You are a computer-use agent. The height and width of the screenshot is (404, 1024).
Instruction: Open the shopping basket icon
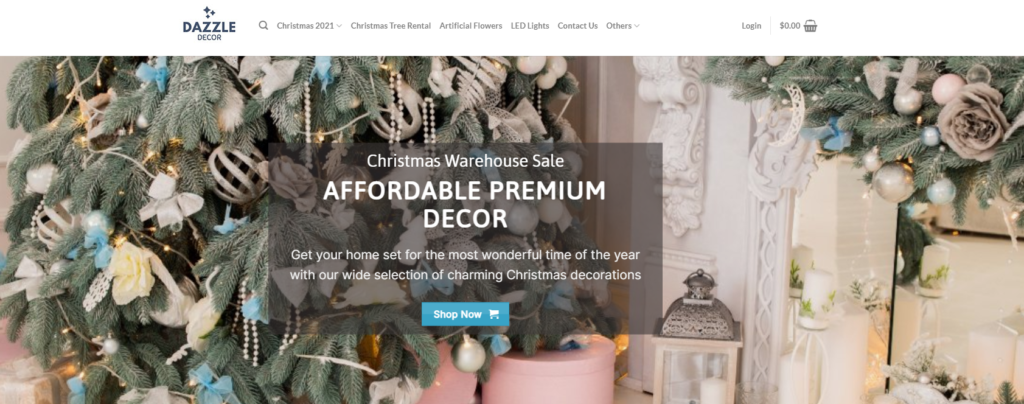(x=810, y=26)
